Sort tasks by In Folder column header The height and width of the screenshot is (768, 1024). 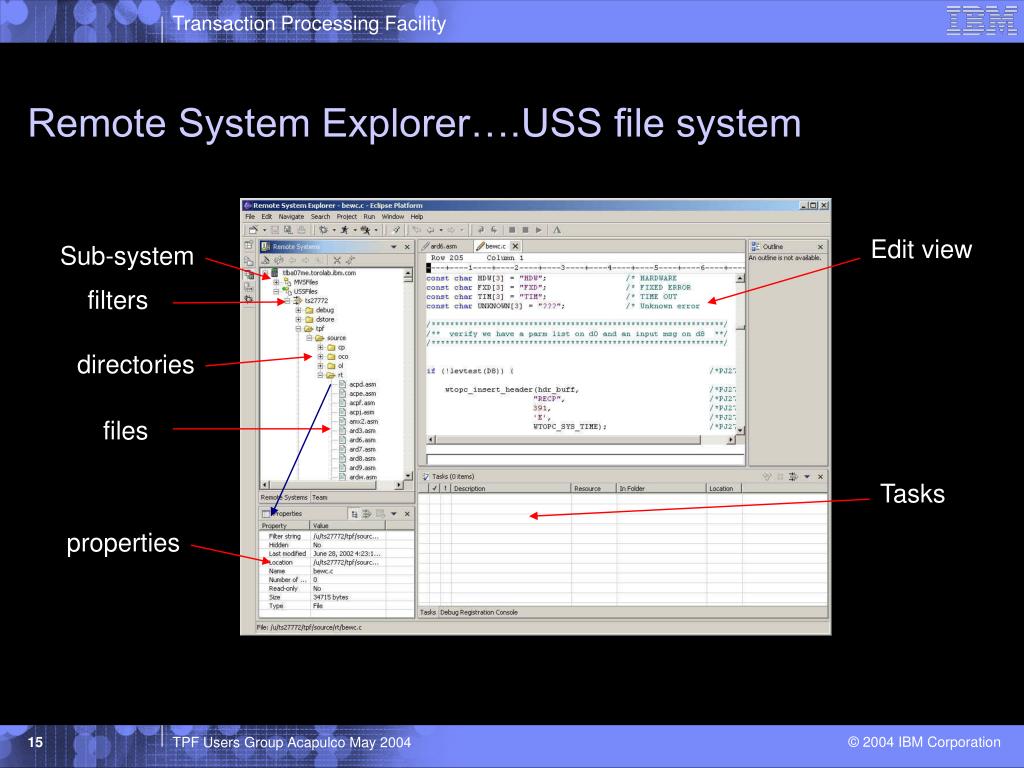tap(662, 488)
